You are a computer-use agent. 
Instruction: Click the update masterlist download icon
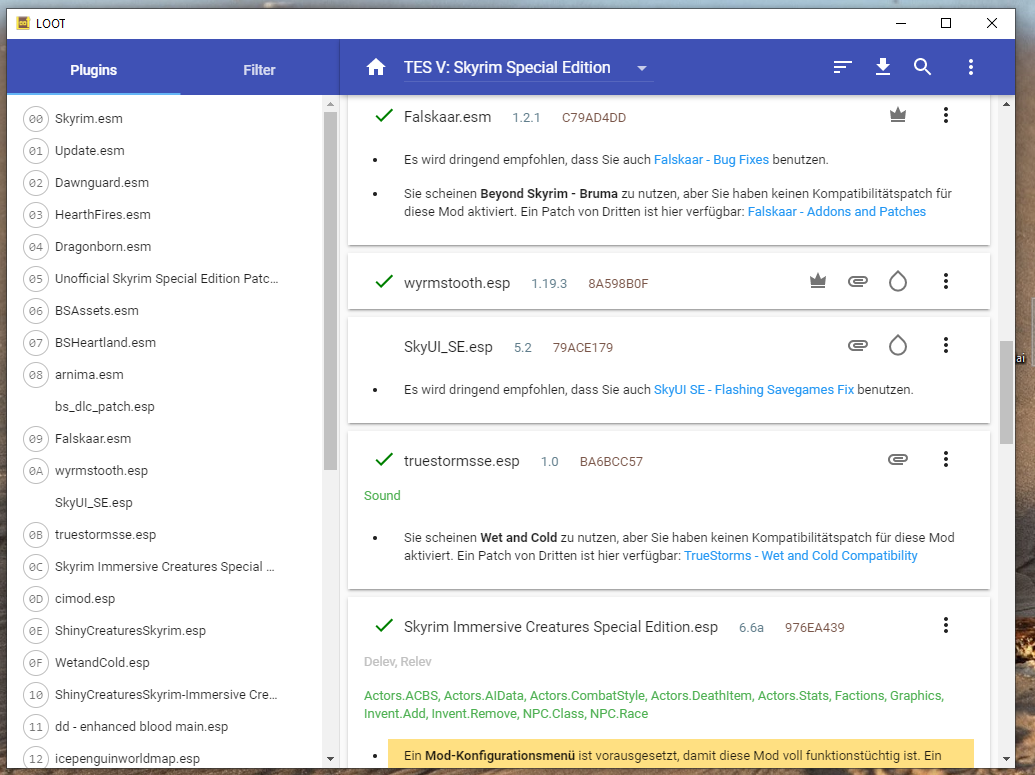coord(882,68)
